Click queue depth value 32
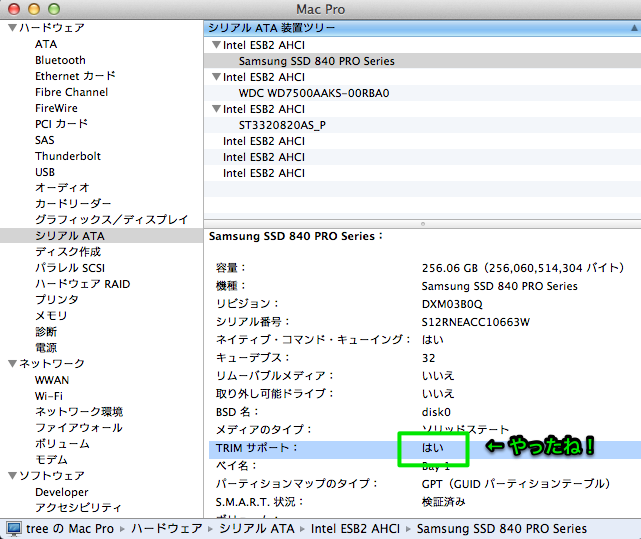The width and height of the screenshot is (641, 539). [428, 358]
